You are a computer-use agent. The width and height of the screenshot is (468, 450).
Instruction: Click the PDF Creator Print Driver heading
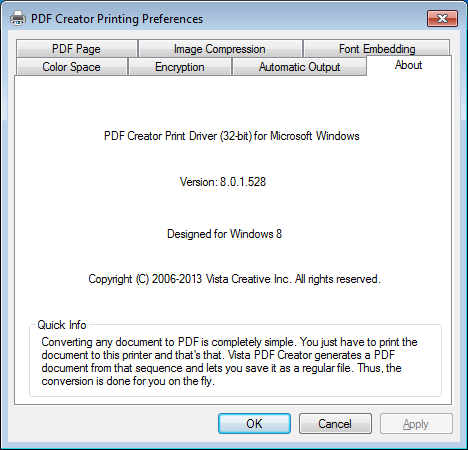coord(232,136)
